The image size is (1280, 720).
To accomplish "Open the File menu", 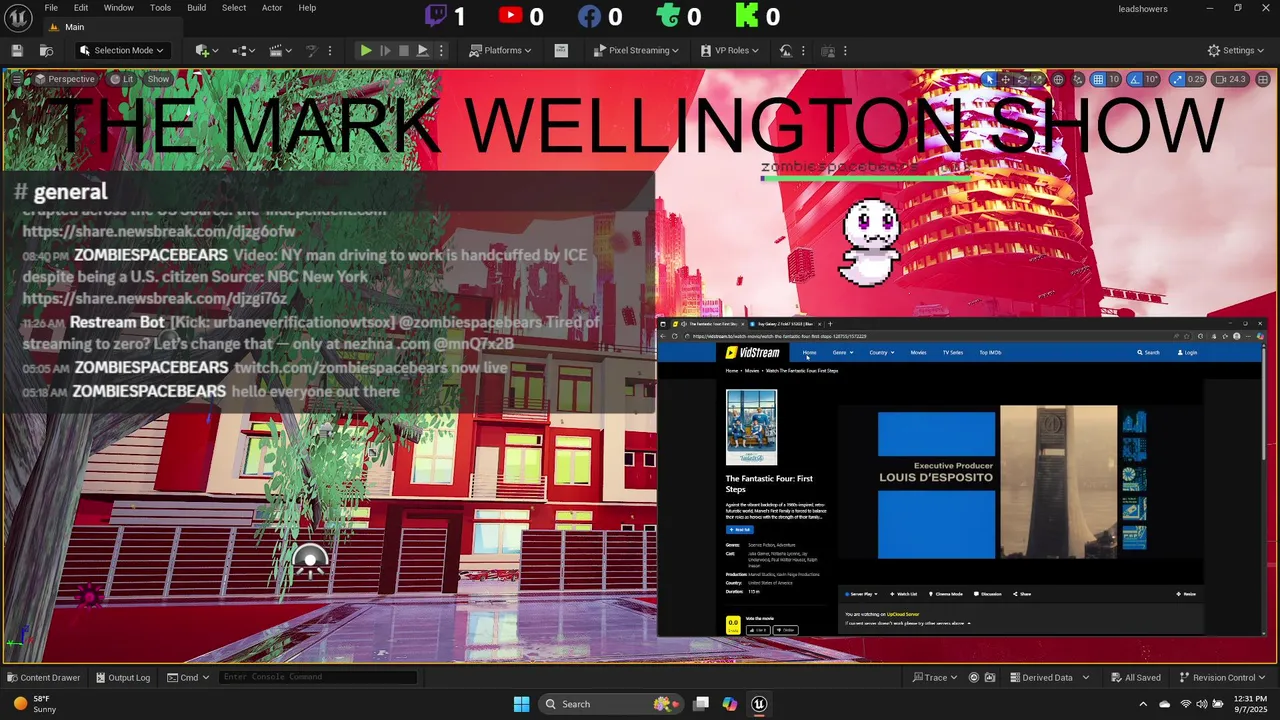I will (50, 8).
